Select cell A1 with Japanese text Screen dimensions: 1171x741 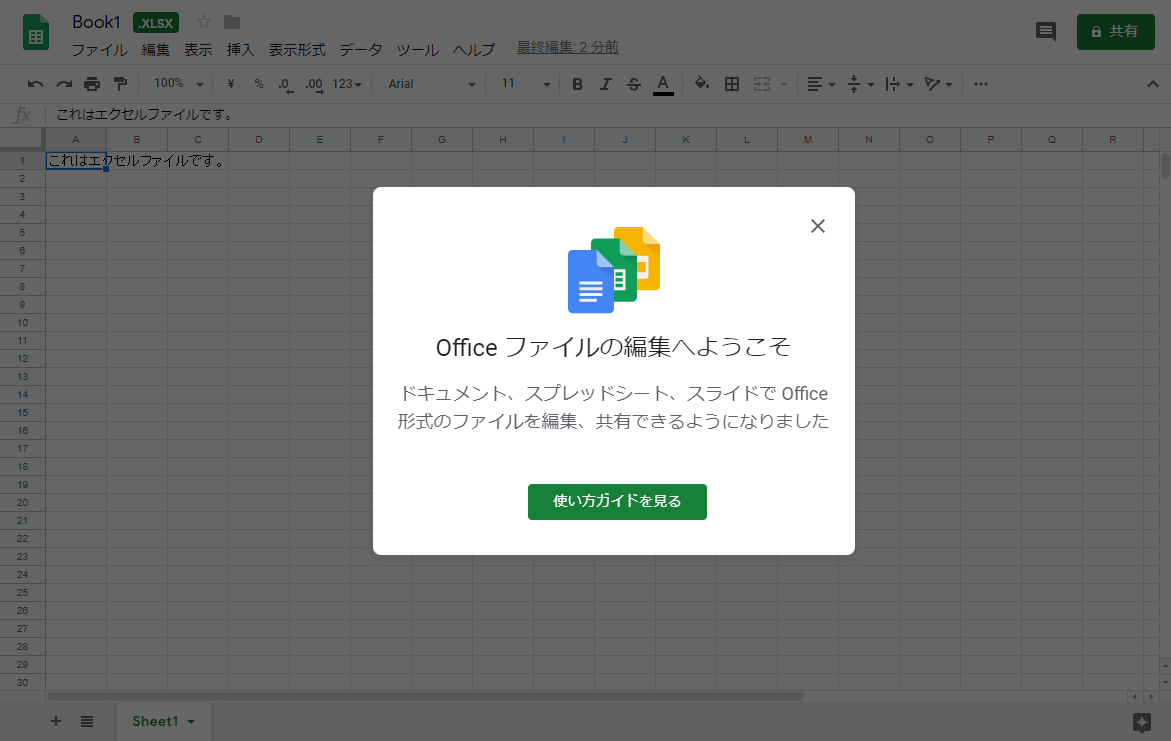click(x=76, y=161)
